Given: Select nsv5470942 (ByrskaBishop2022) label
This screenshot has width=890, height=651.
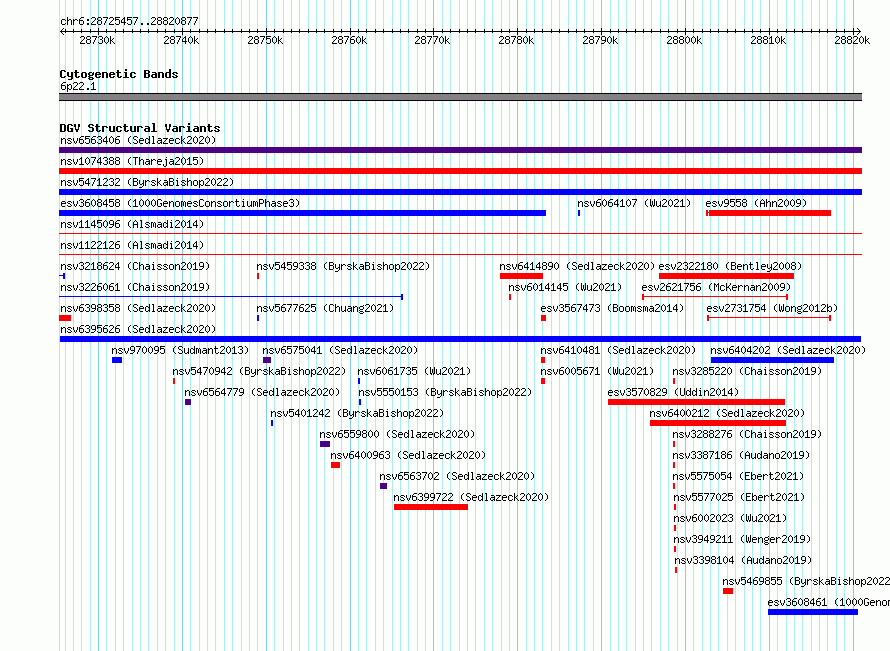Looking at the screenshot, I should 259,371.
